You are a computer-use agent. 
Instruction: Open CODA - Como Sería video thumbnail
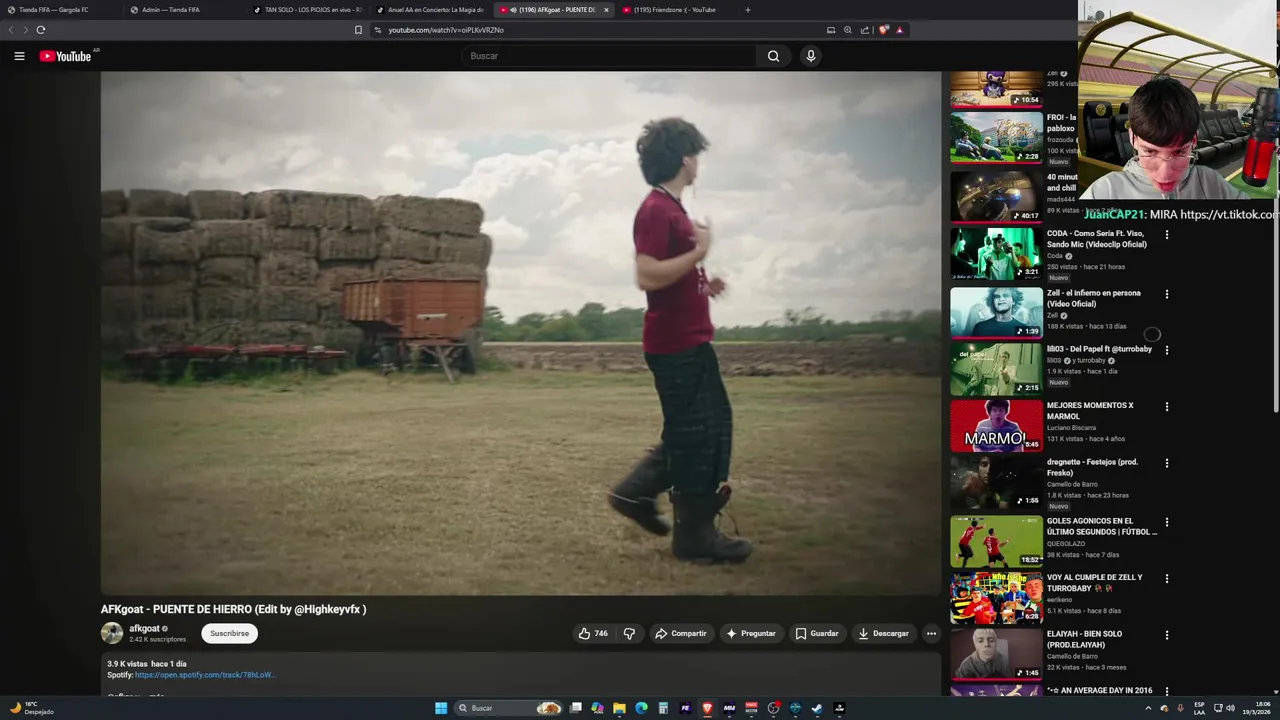pyautogui.click(x=996, y=254)
